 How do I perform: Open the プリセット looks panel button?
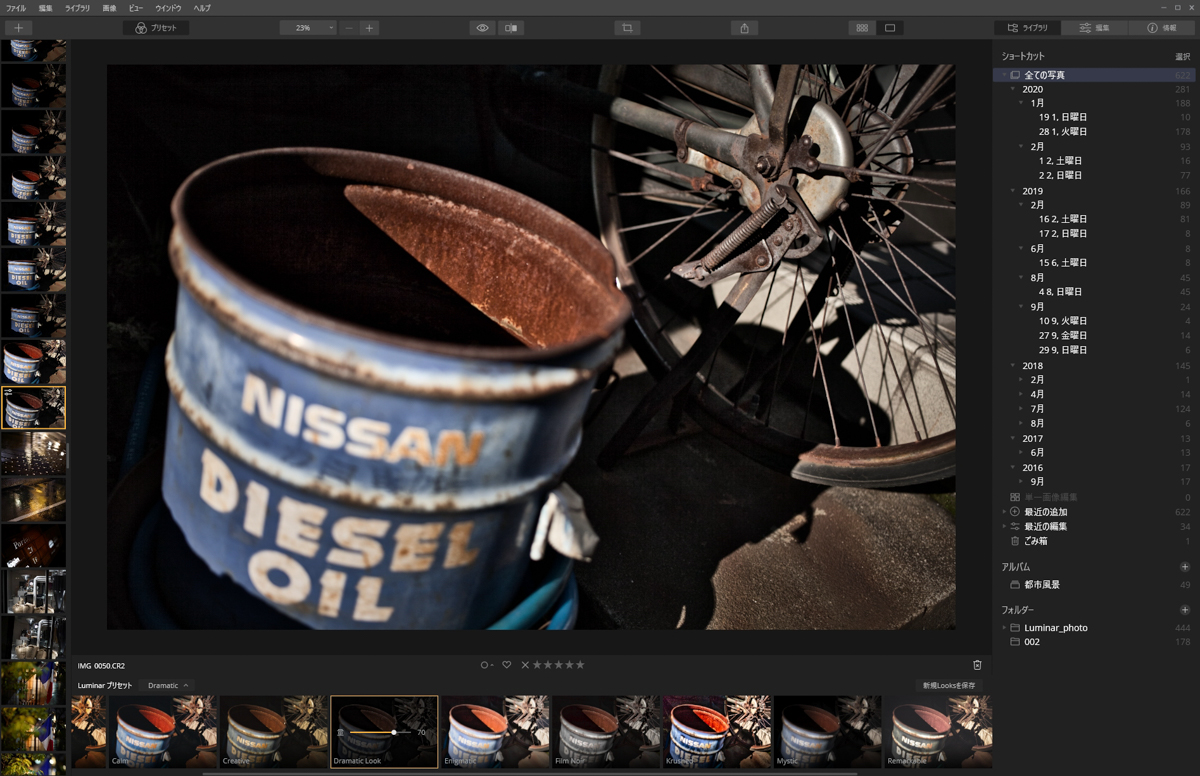pos(156,28)
